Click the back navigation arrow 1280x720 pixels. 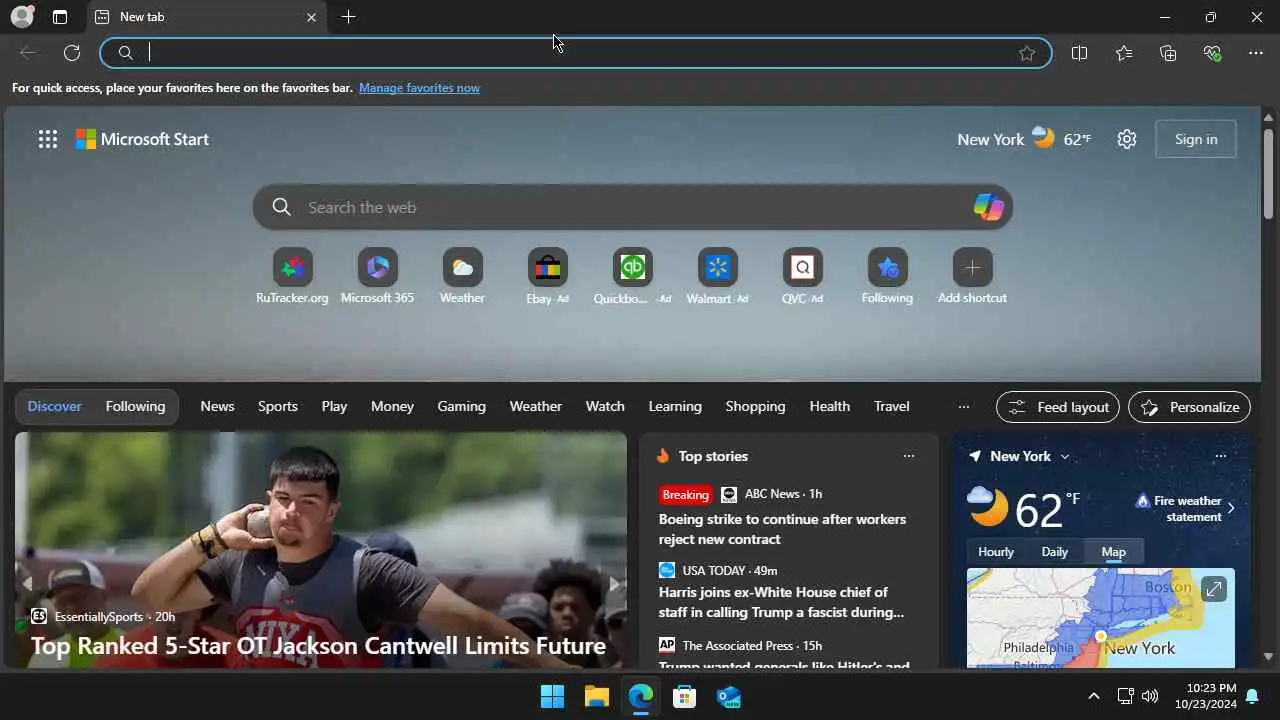(28, 53)
